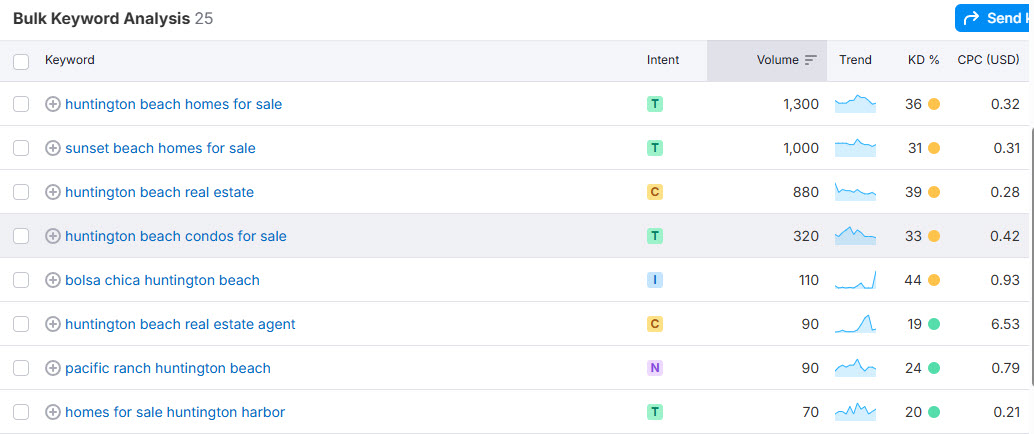
Task: Click trend sparkline for bolsa chica huntington beach
Action: click(855, 280)
